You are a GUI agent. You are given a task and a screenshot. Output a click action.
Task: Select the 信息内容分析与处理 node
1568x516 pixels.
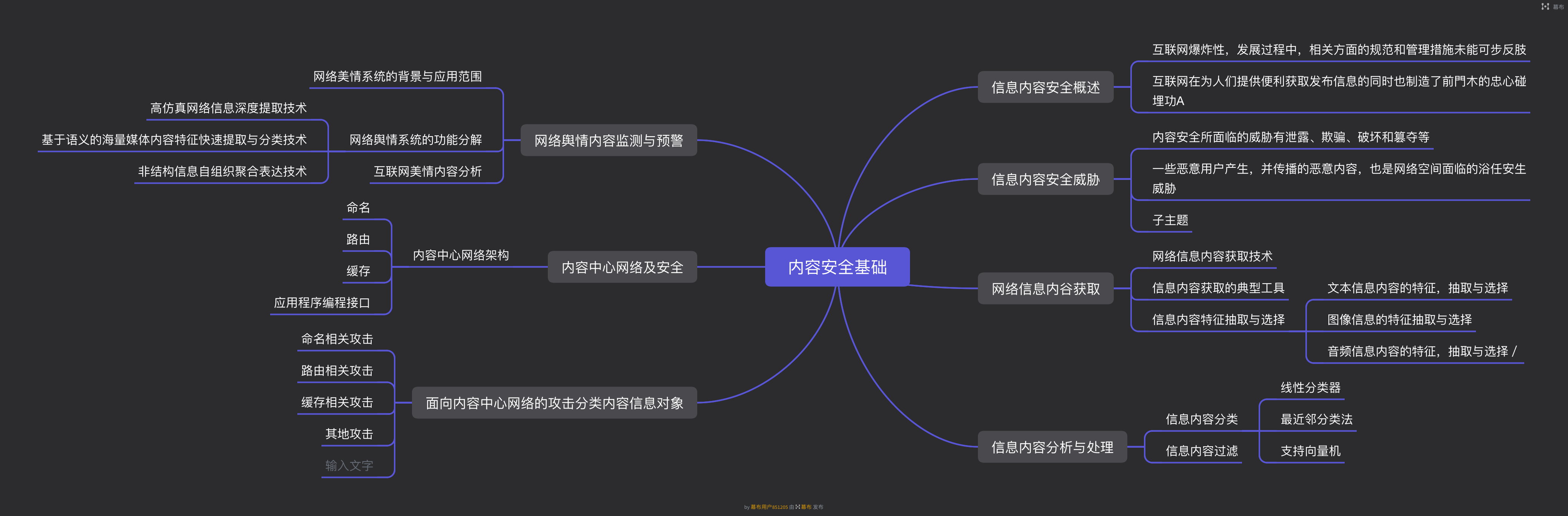(x=1052, y=447)
